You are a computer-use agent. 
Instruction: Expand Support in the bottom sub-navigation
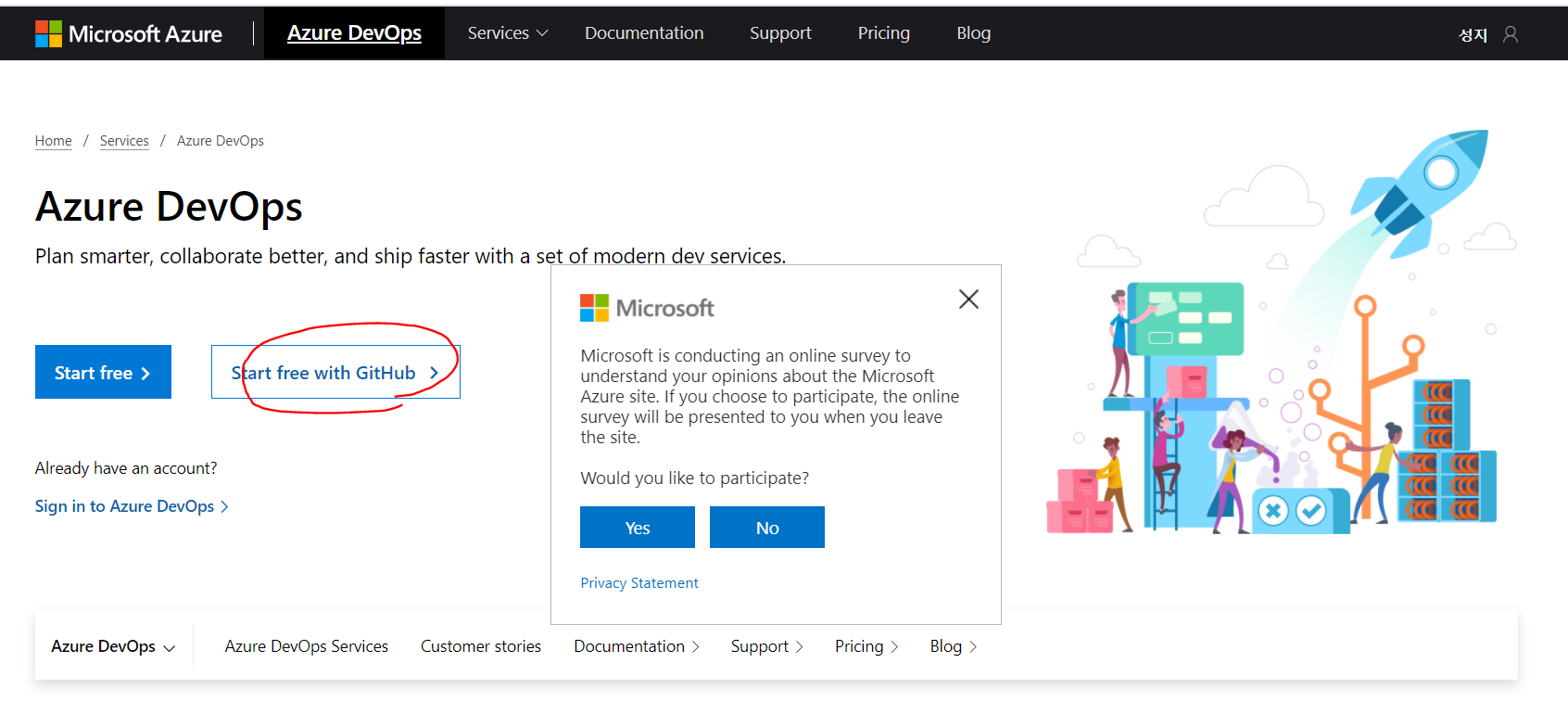[767, 646]
